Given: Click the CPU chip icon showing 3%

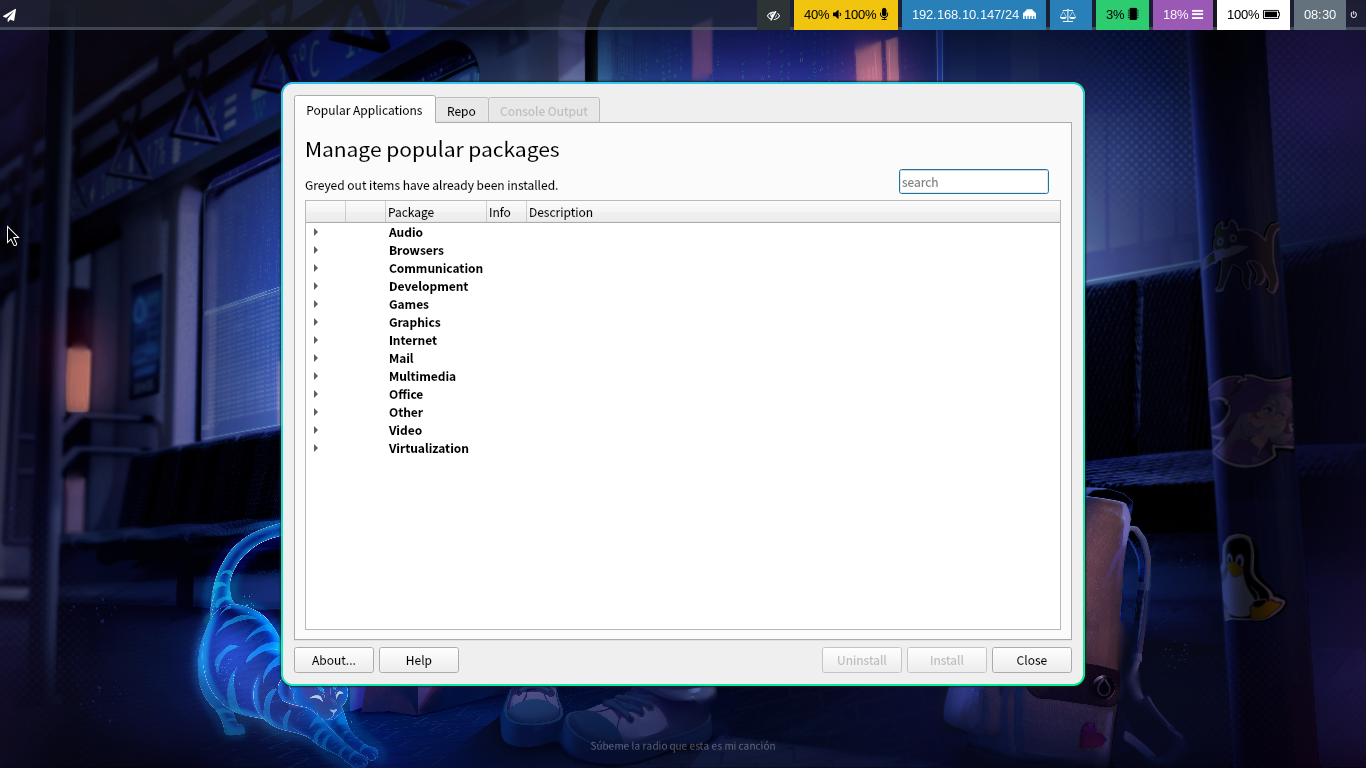Looking at the screenshot, I should coord(1133,15).
